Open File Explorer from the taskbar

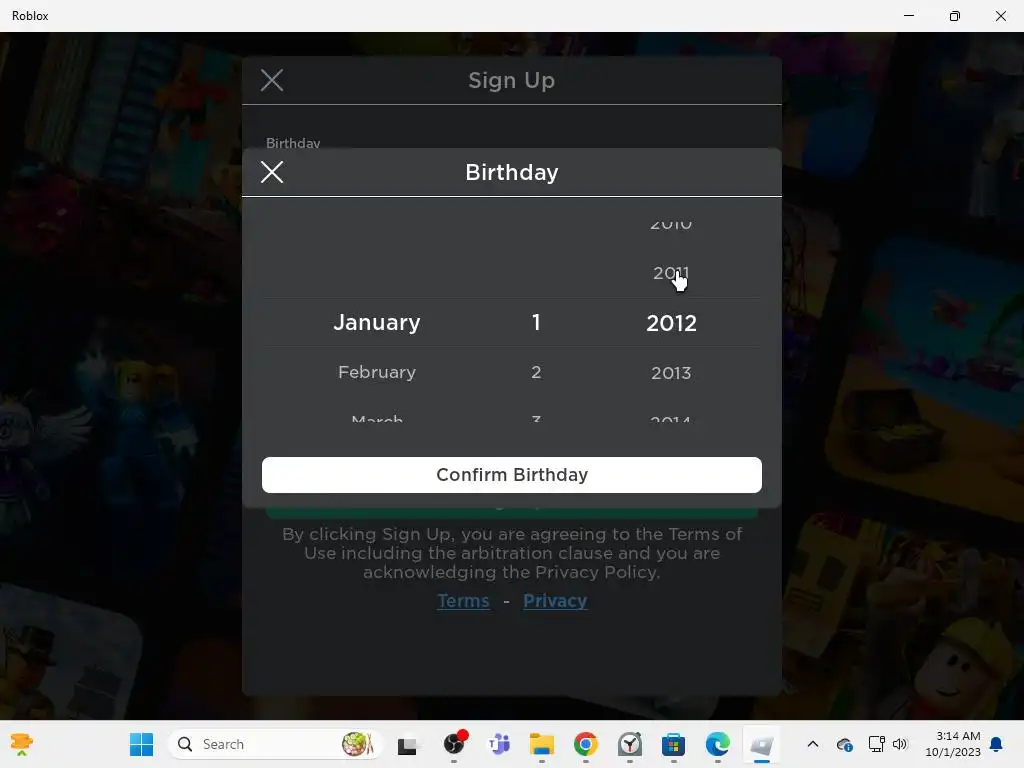click(x=541, y=744)
